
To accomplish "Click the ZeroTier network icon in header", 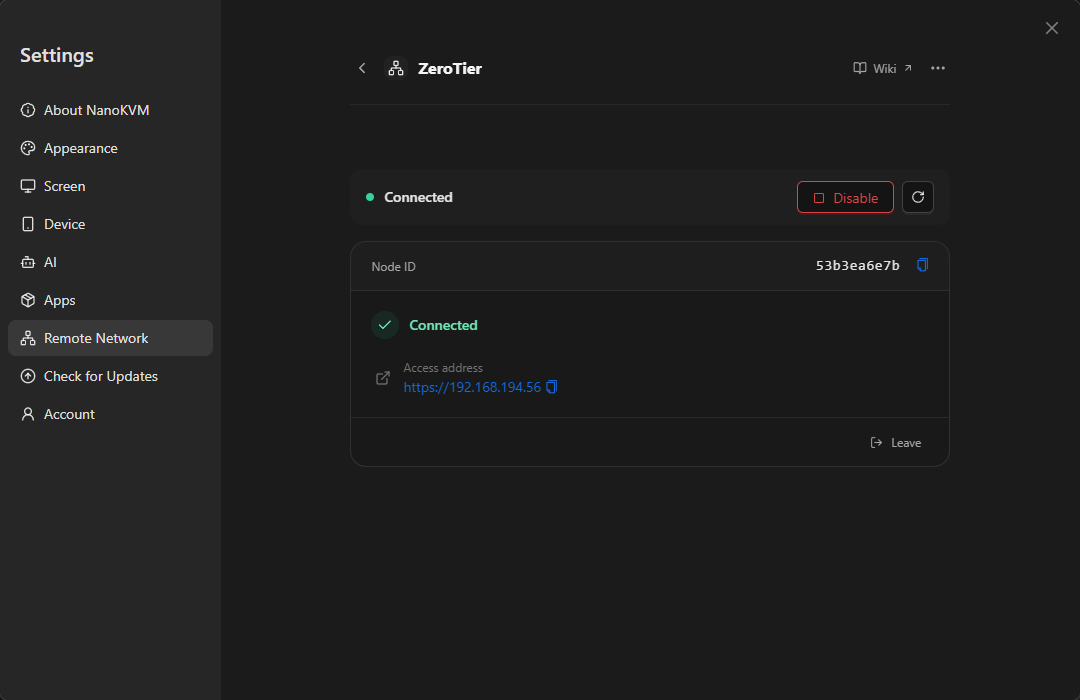I will [x=396, y=68].
